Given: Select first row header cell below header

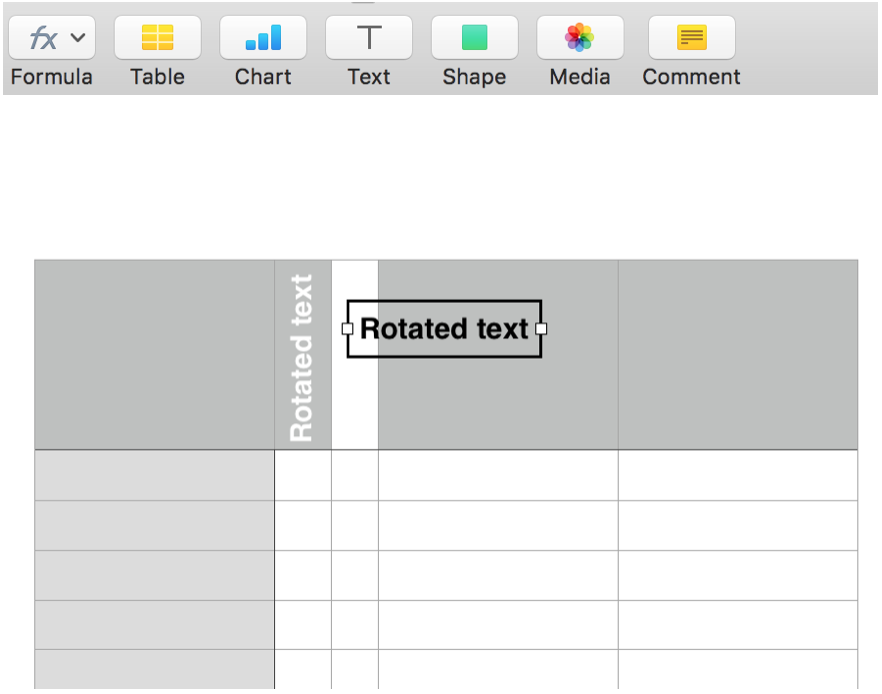Looking at the screenshot, I should (x=154, y=475).
